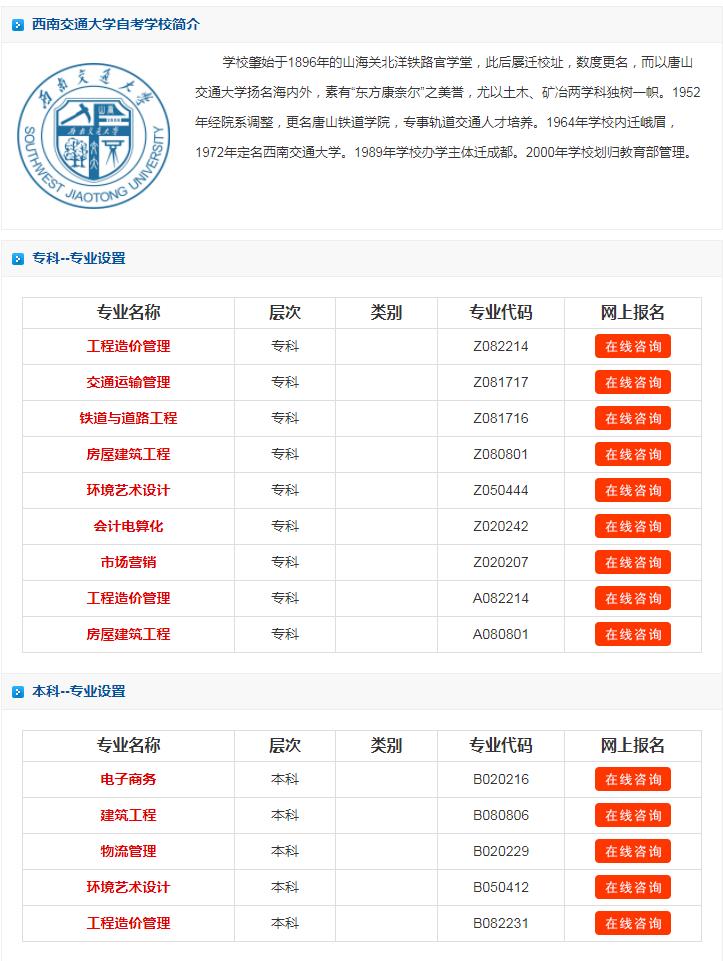Click 在线咨询 in the Z050444 row
The image size is (723, 961).
(632, 490)
